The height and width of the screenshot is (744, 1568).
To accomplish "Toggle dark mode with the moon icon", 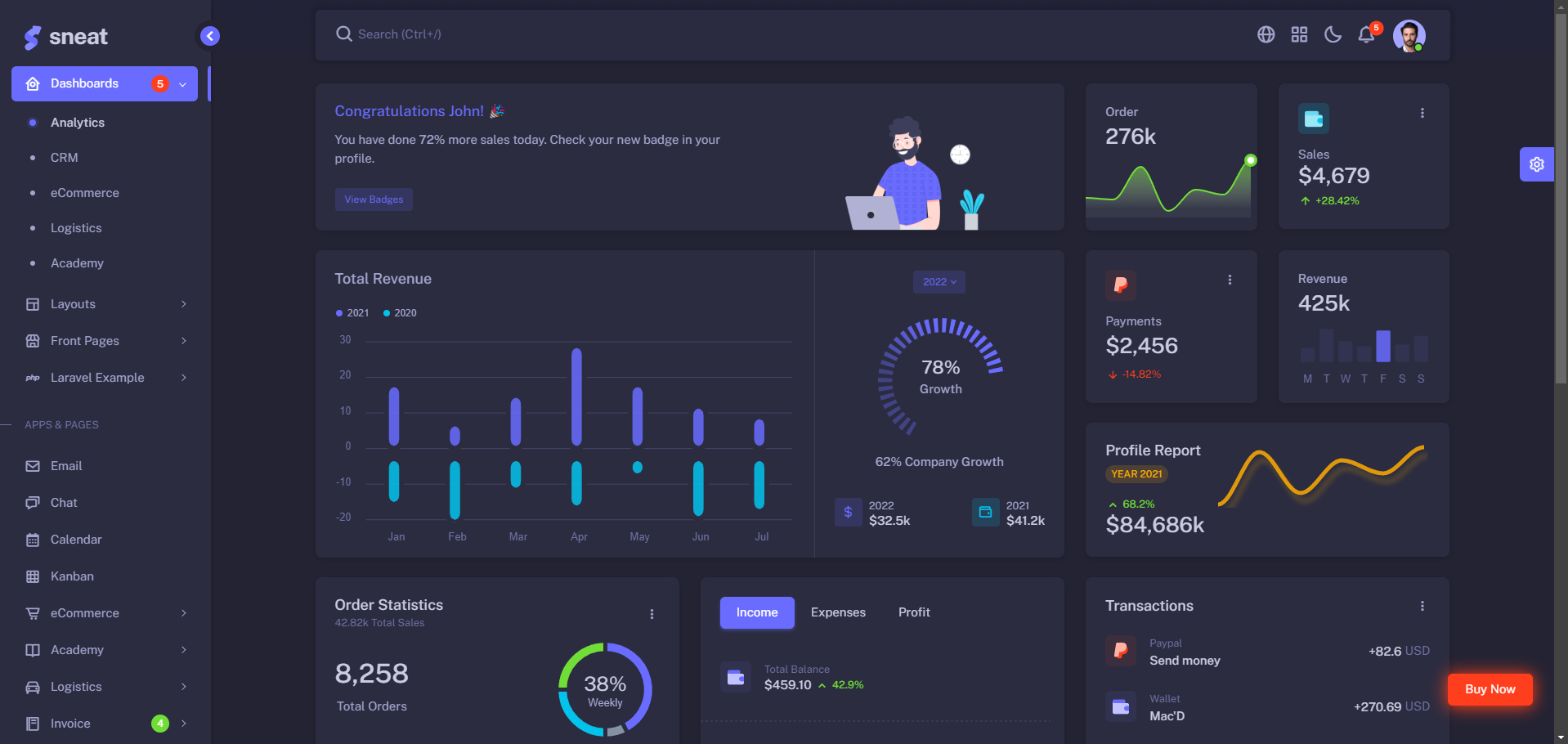I will (x=1333, y=34).
